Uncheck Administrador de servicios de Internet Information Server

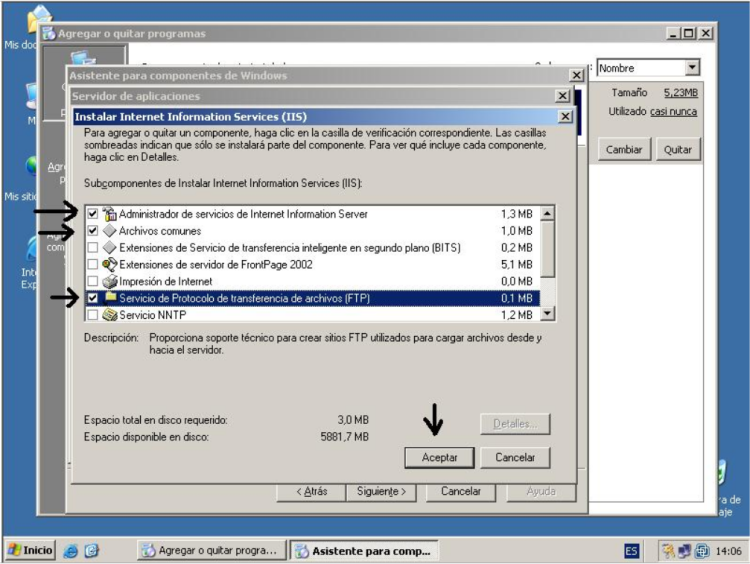[93, 214]
